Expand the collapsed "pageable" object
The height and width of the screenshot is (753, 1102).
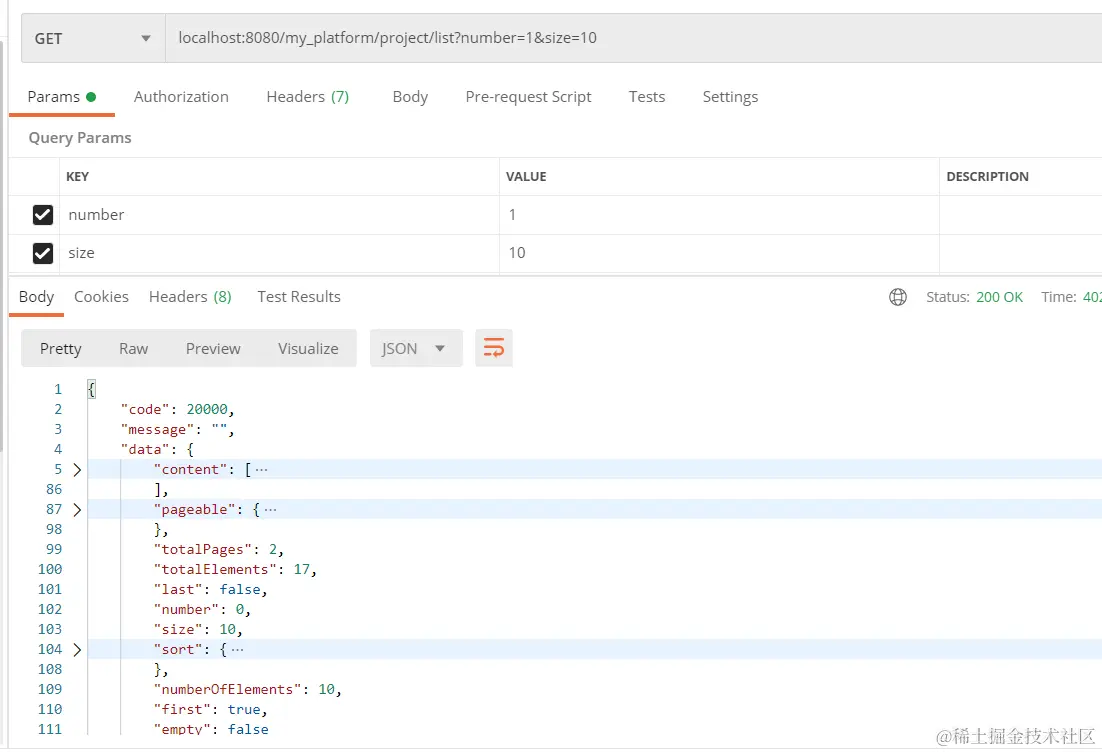coord(77,510)
